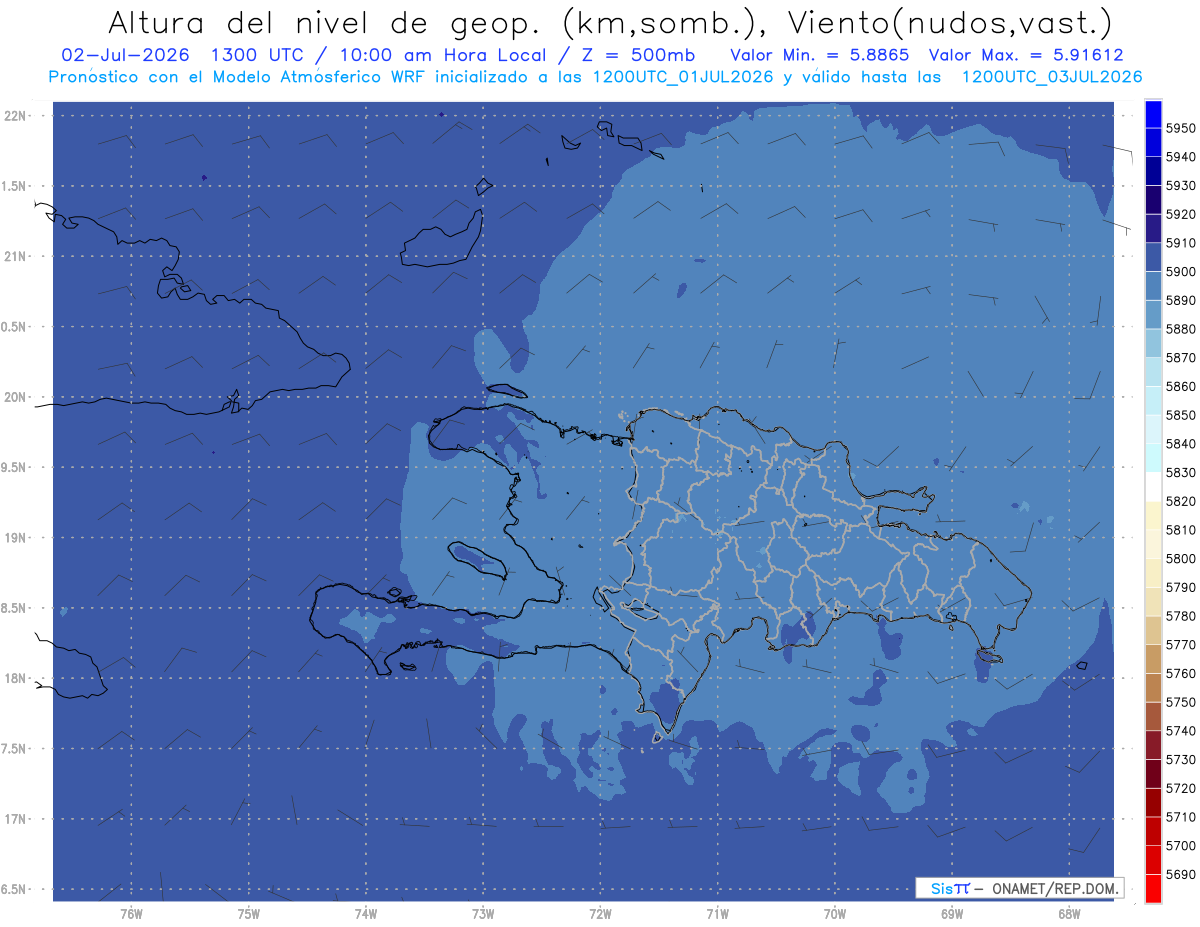1200x927 pixels.
Task: Click the '73W' longitude axis label
Action: (x=483, y=914)
